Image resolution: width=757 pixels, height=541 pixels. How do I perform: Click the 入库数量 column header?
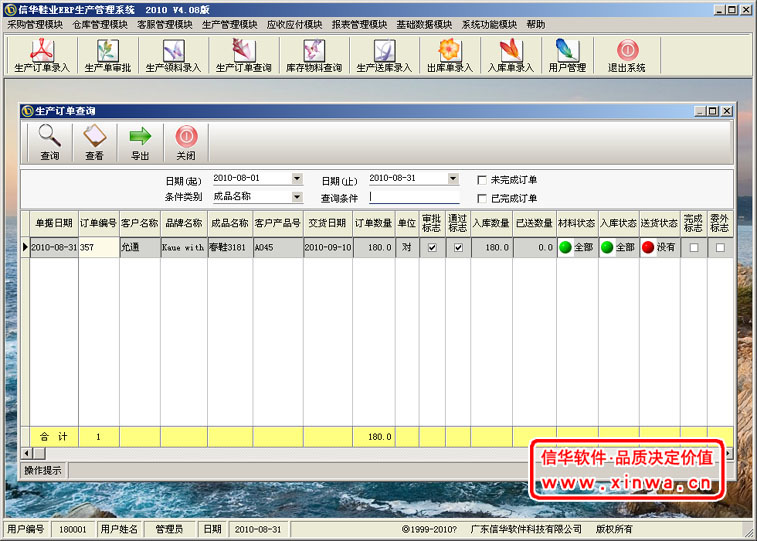(x=491, y=223)
